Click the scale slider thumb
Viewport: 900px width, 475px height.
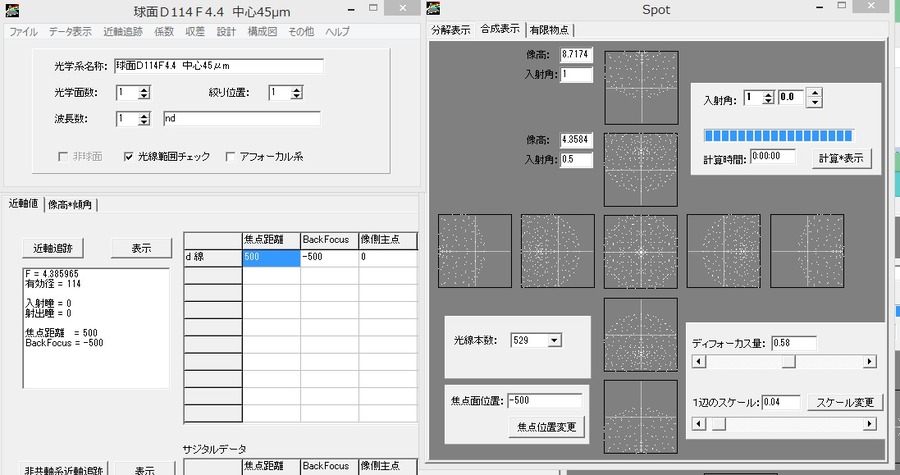point(719,424)
